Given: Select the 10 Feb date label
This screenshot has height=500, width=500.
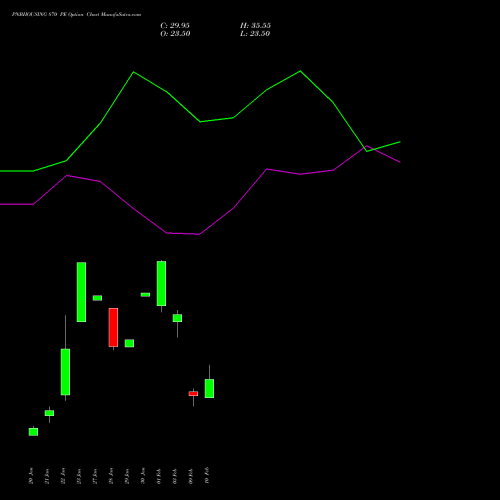Looking at the screenshot, I should point(207,476).
